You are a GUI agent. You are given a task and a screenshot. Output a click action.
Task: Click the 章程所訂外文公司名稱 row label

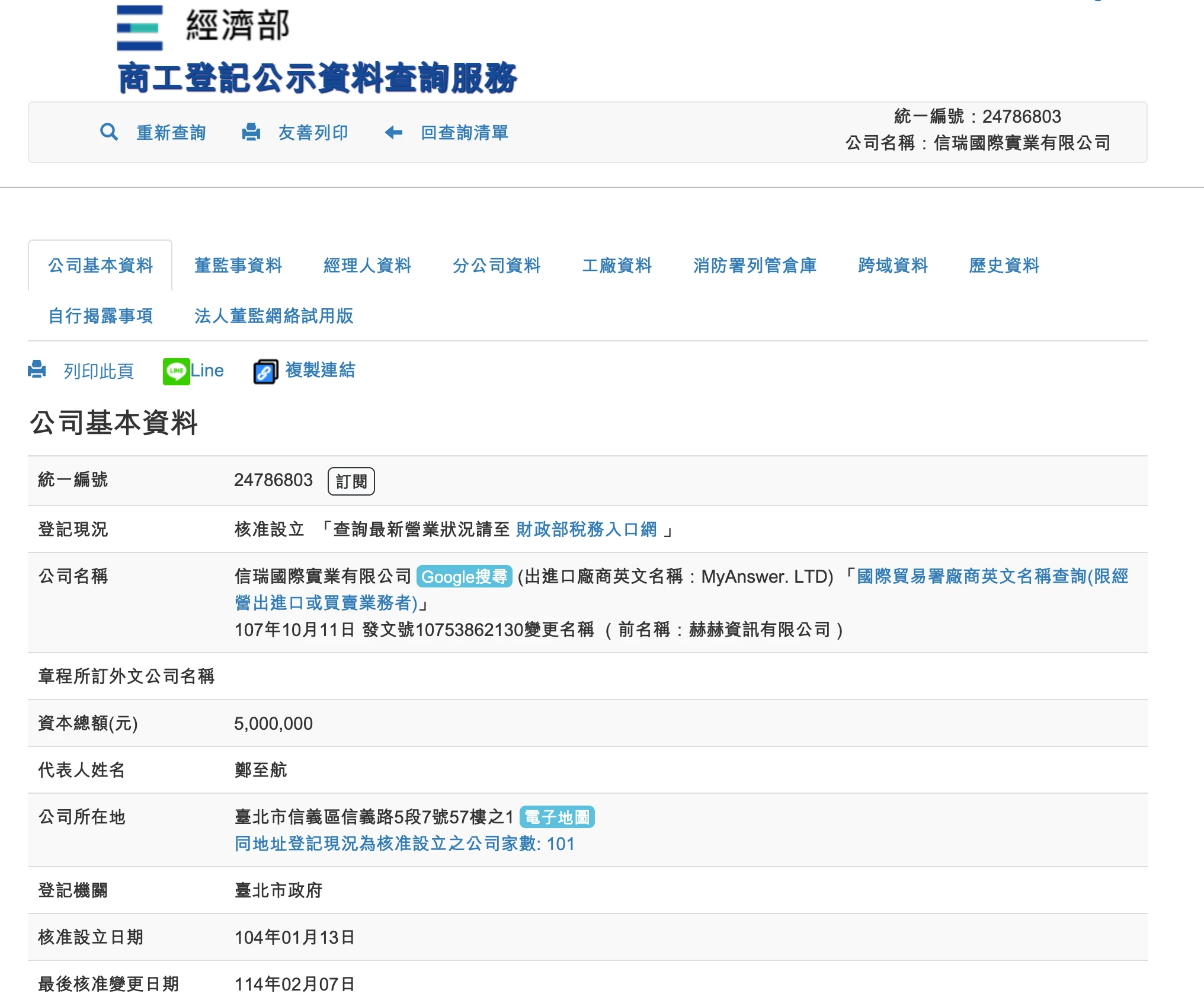(x=126, y=676)
